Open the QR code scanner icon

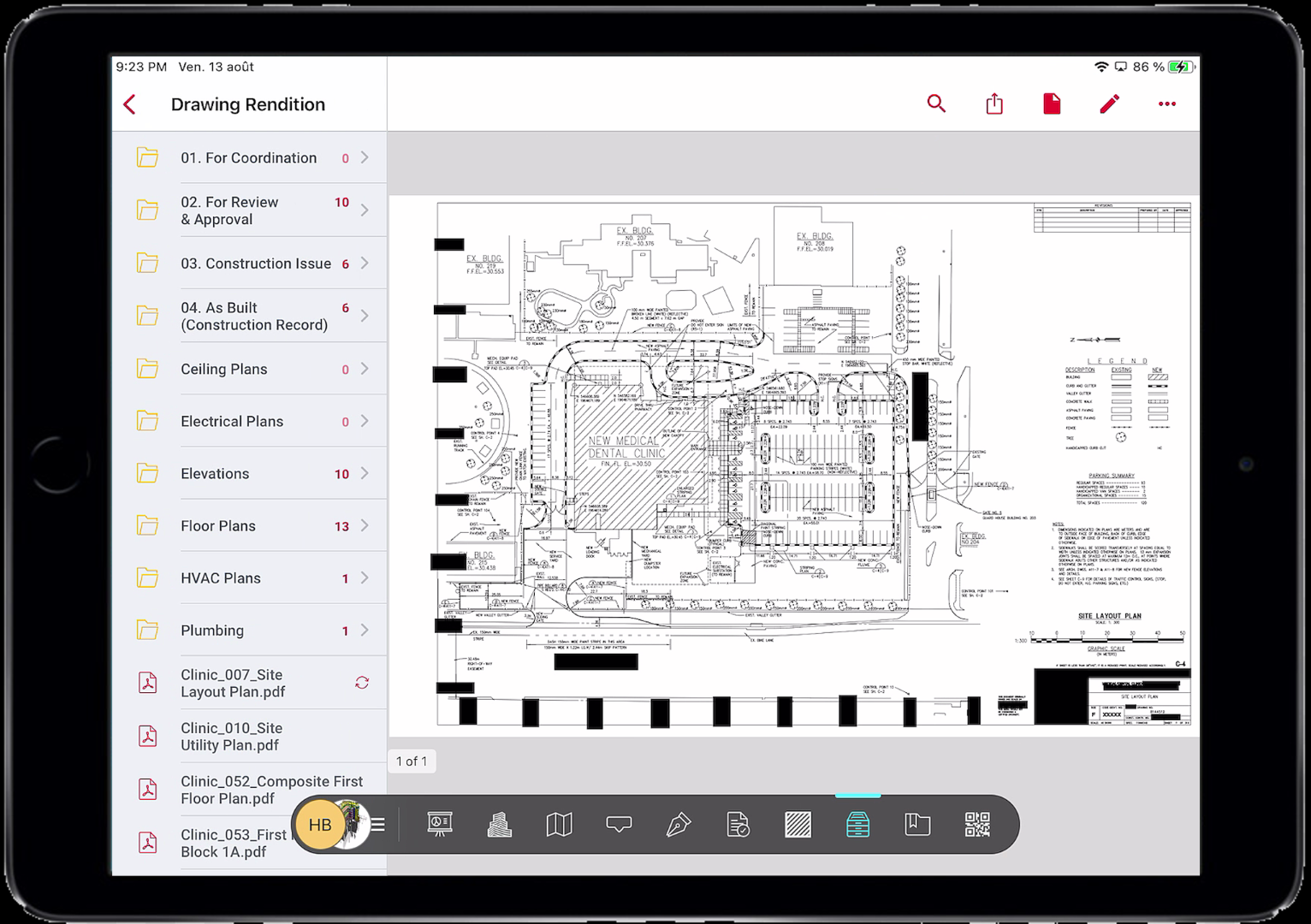976,825
